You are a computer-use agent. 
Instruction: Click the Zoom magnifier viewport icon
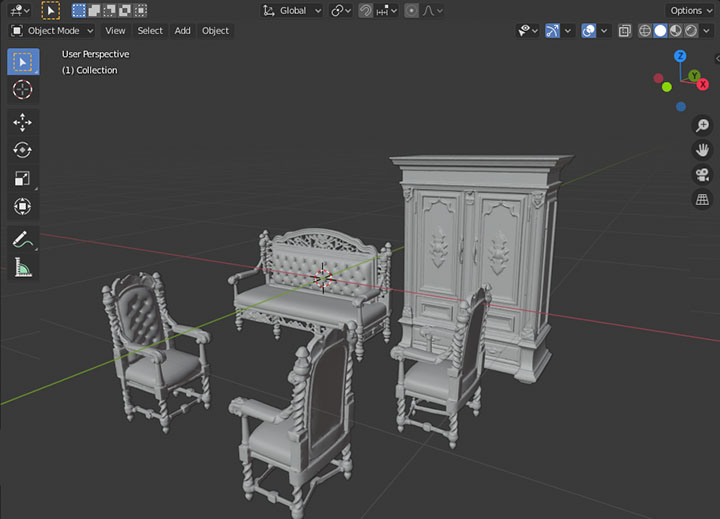[x=702, y=125]
